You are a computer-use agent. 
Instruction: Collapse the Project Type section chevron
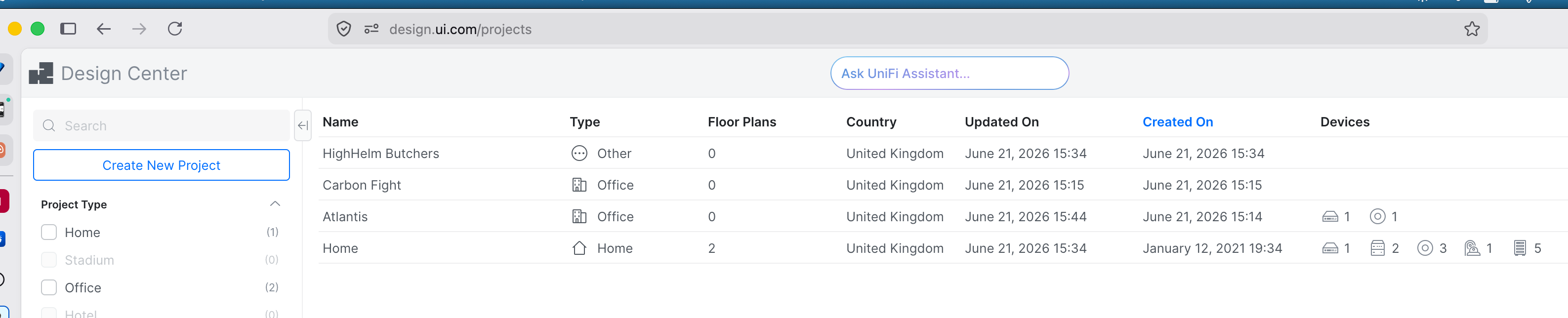(x=275, y=204)
